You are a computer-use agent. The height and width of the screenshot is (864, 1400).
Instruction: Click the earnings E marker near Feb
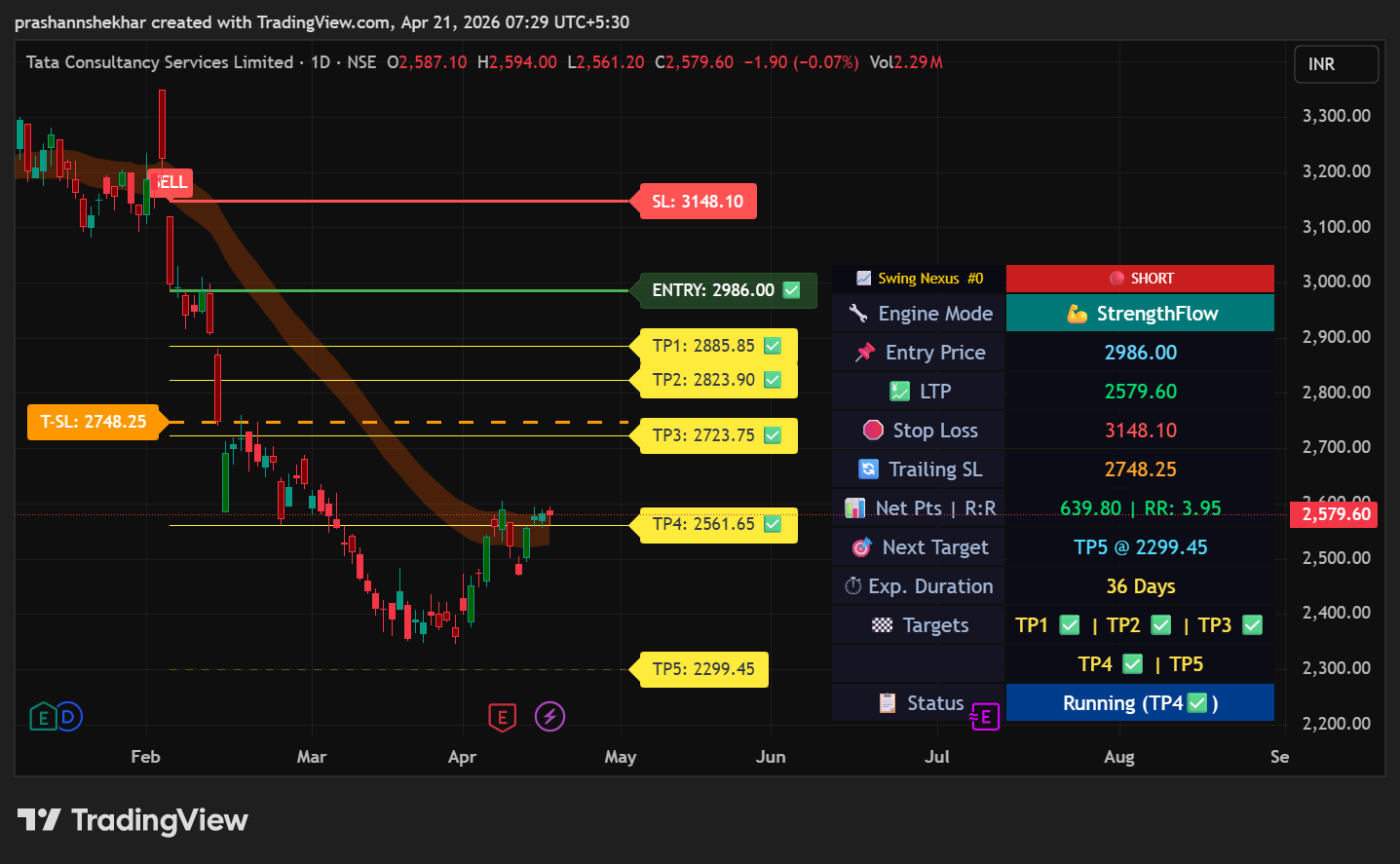[42, 717]
